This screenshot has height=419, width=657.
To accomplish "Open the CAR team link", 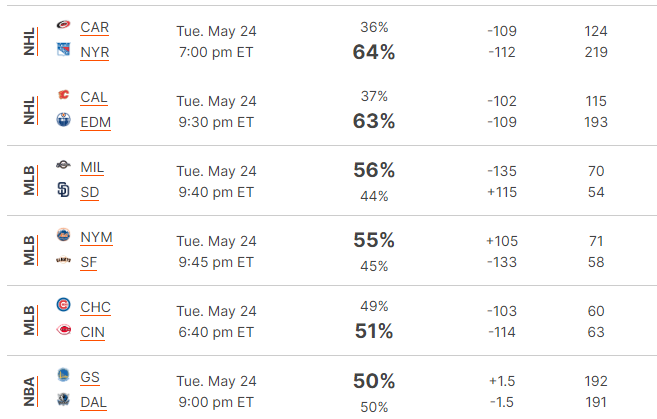I will coord(95,27).
